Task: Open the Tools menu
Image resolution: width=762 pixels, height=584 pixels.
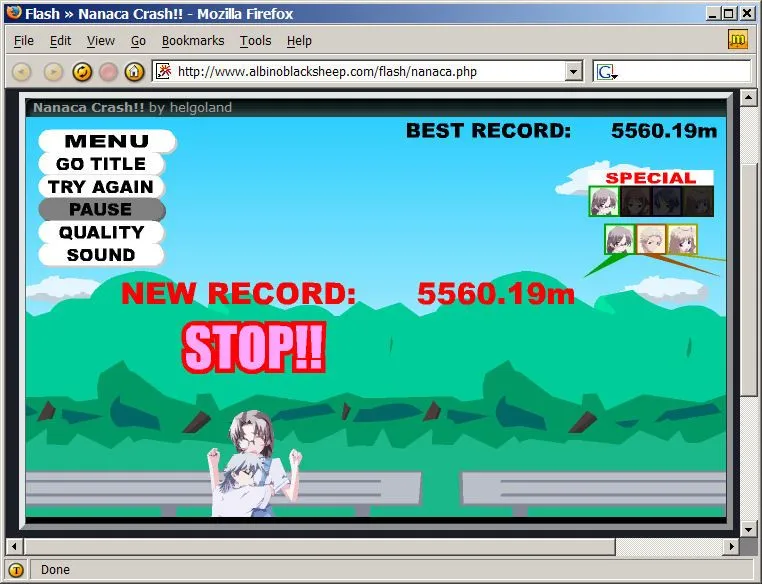Action: pos(255,41)
